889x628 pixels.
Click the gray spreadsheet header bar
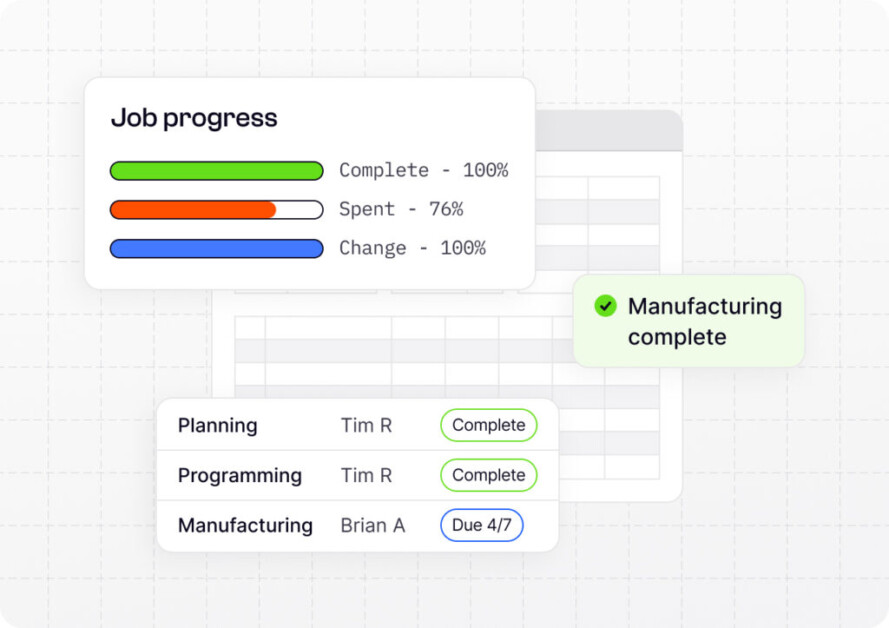click(608, 131)
